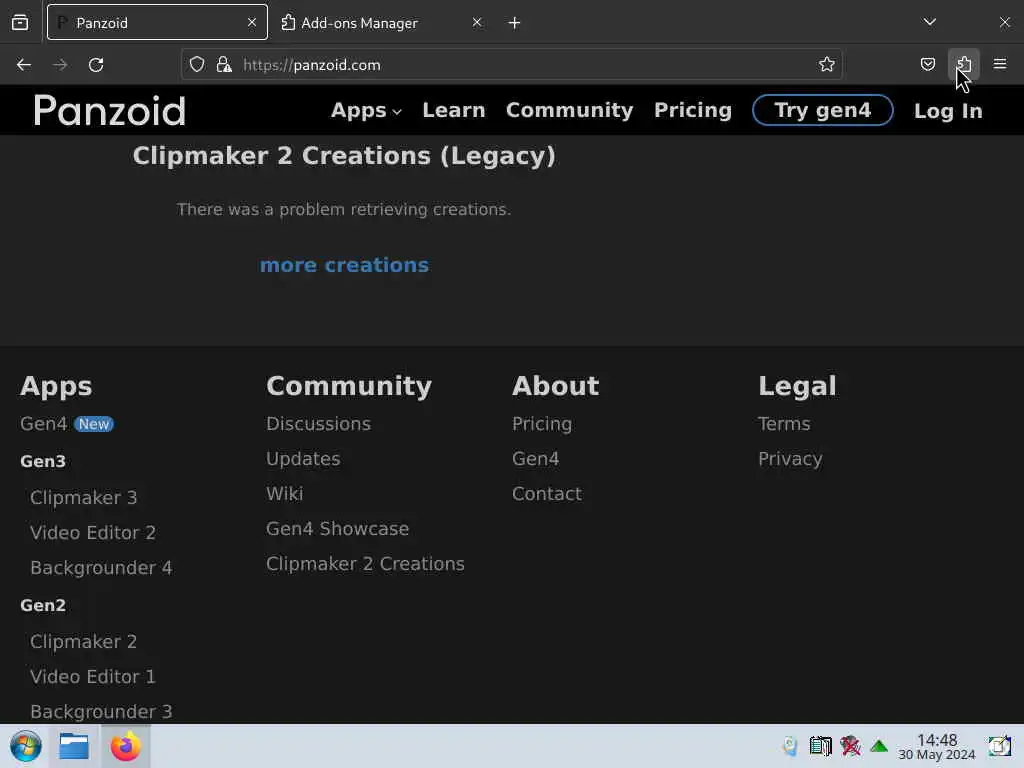Open Gen4 in footer Apps list
The width and height of the screenshot is (1024, 768).
click(44, 424)
